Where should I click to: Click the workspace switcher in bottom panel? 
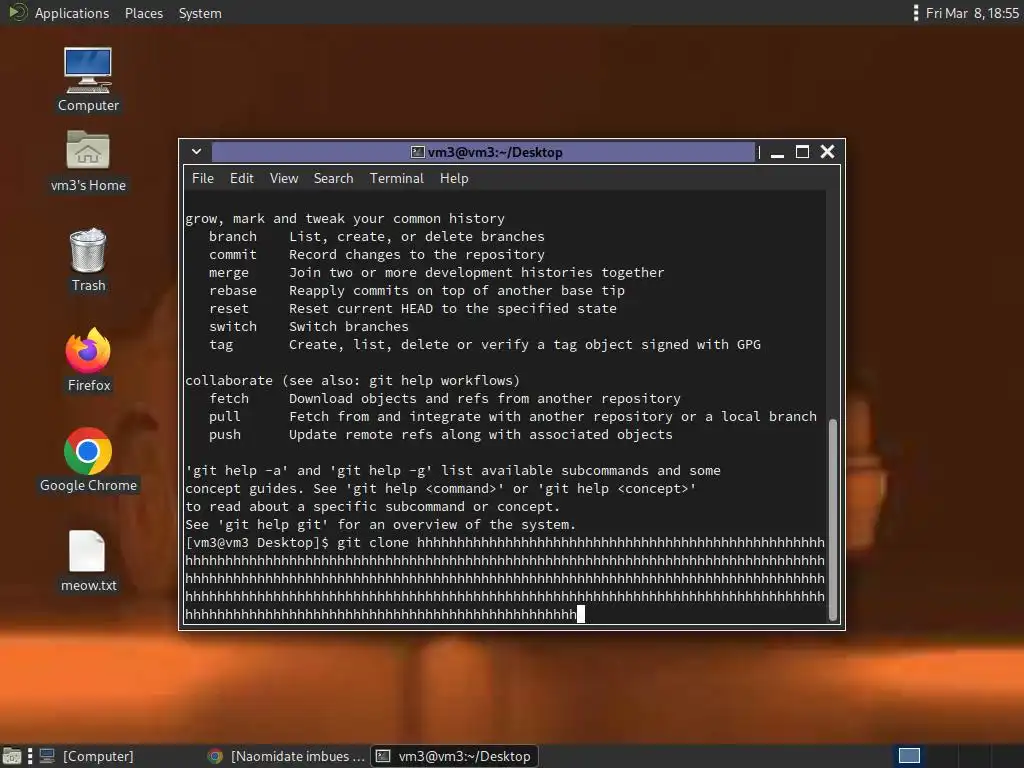908,756
